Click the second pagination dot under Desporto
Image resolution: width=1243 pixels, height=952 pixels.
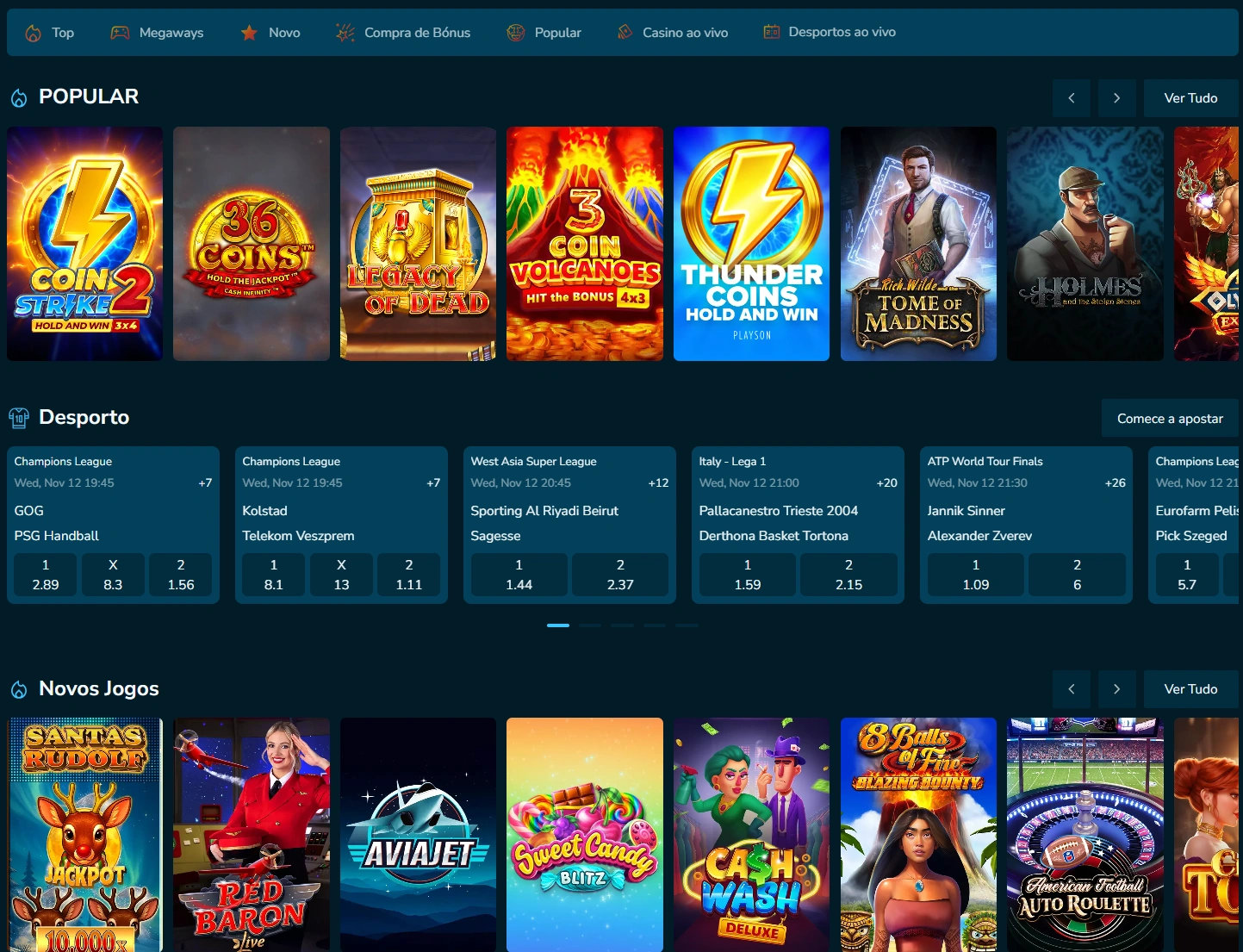pos(590,625)
